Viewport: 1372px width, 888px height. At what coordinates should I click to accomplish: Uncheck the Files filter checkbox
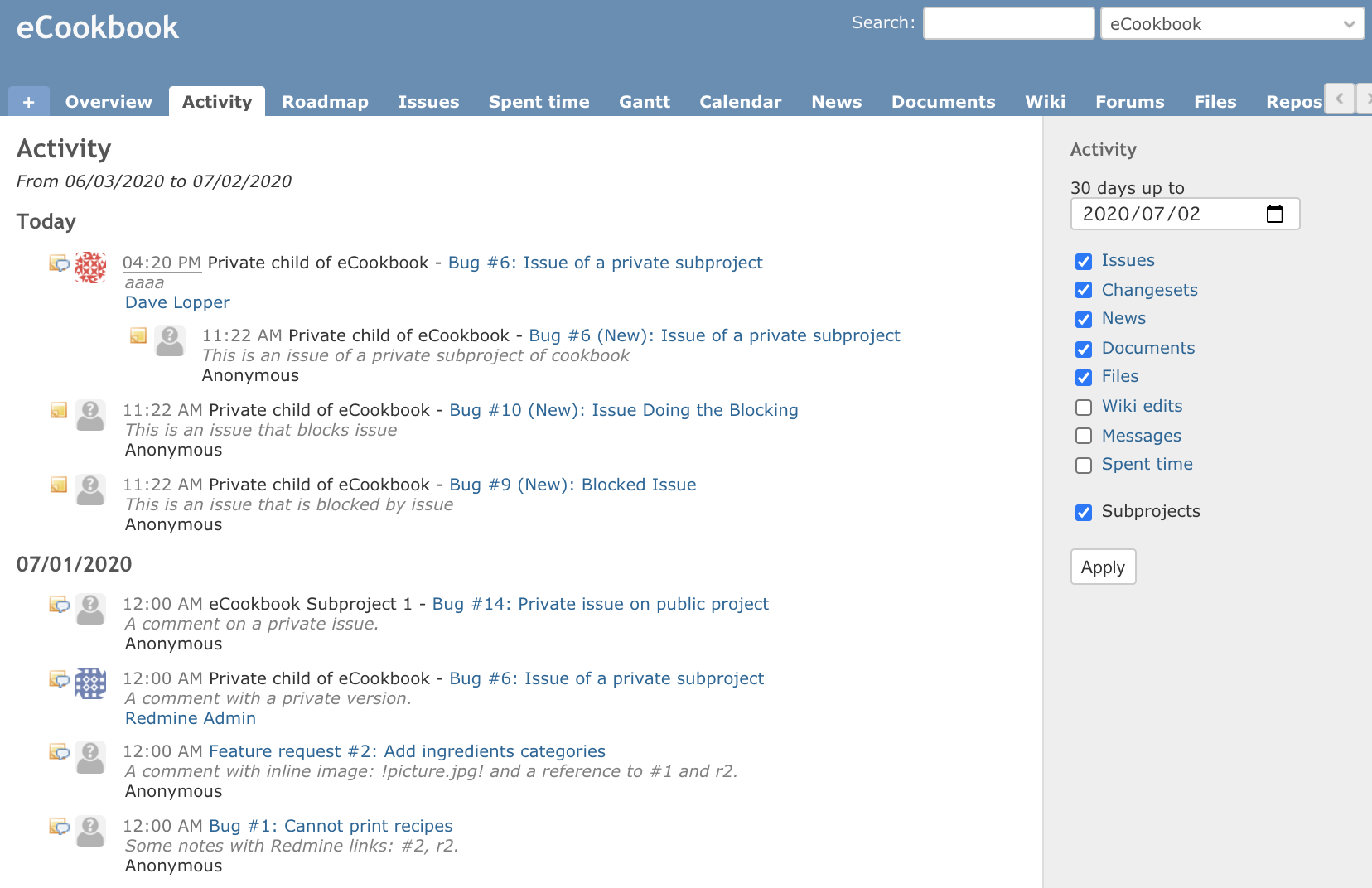(1084, 378)
